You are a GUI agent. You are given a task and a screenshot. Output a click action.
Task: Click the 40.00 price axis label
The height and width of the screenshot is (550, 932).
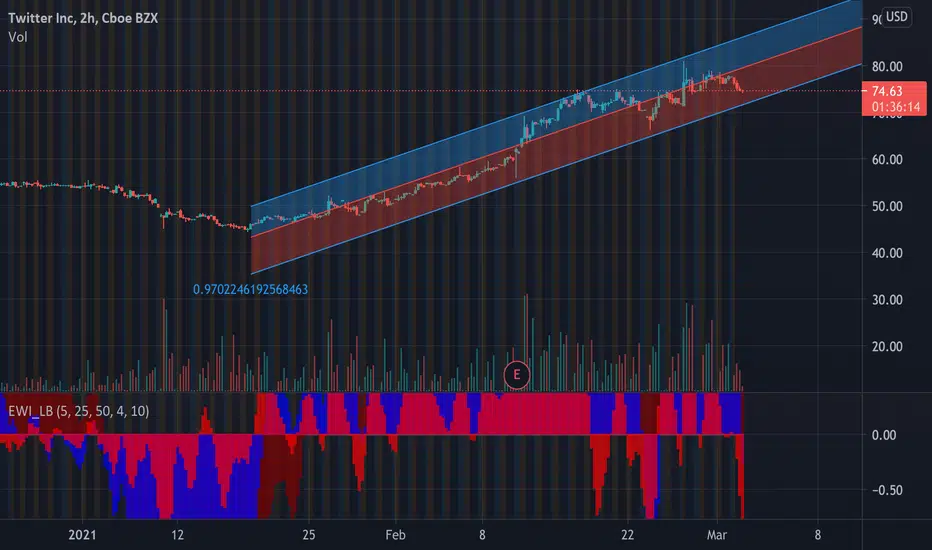click(x=887, y=253)
